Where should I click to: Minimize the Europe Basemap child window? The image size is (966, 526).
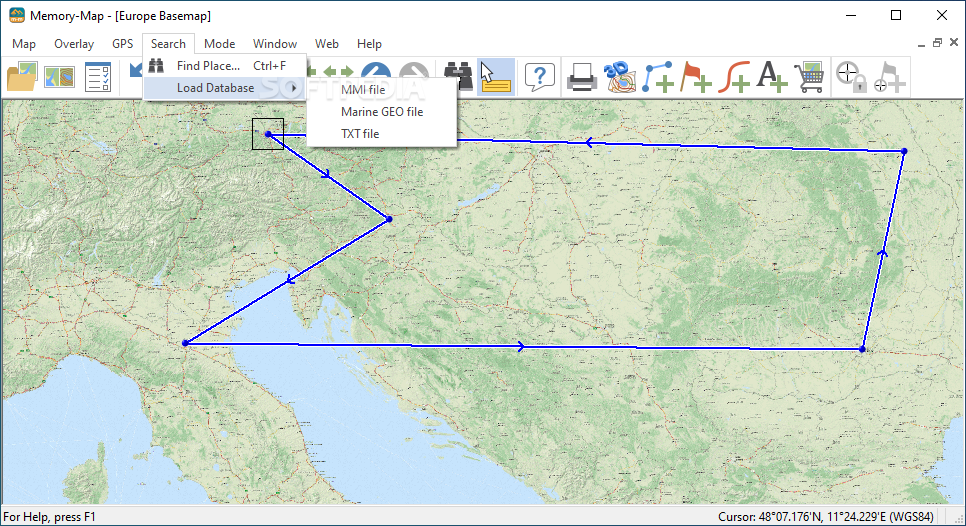click(921, 43)
